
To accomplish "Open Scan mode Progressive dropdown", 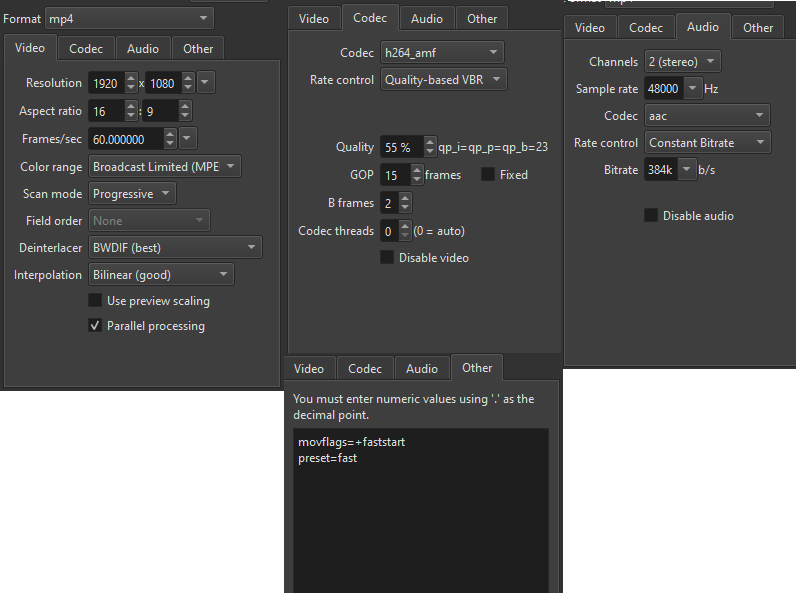I will point(132,194).
